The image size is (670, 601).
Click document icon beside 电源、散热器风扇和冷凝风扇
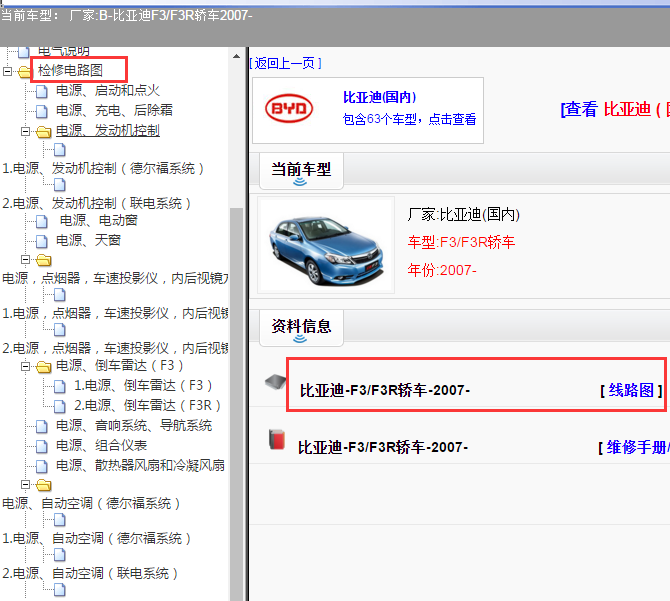41,466
